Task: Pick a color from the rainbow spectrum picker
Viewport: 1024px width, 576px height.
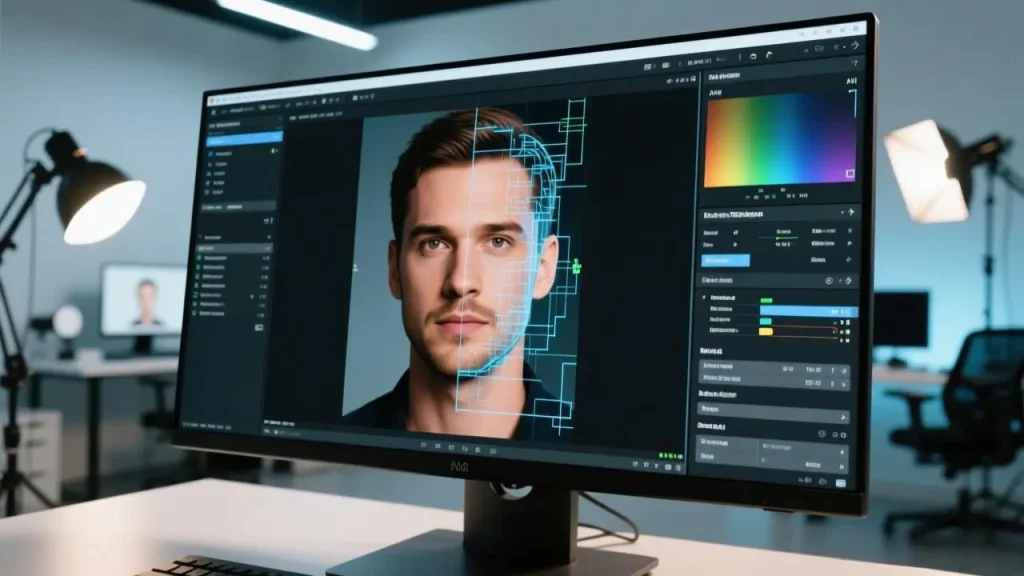Action: tap(772, 138)
